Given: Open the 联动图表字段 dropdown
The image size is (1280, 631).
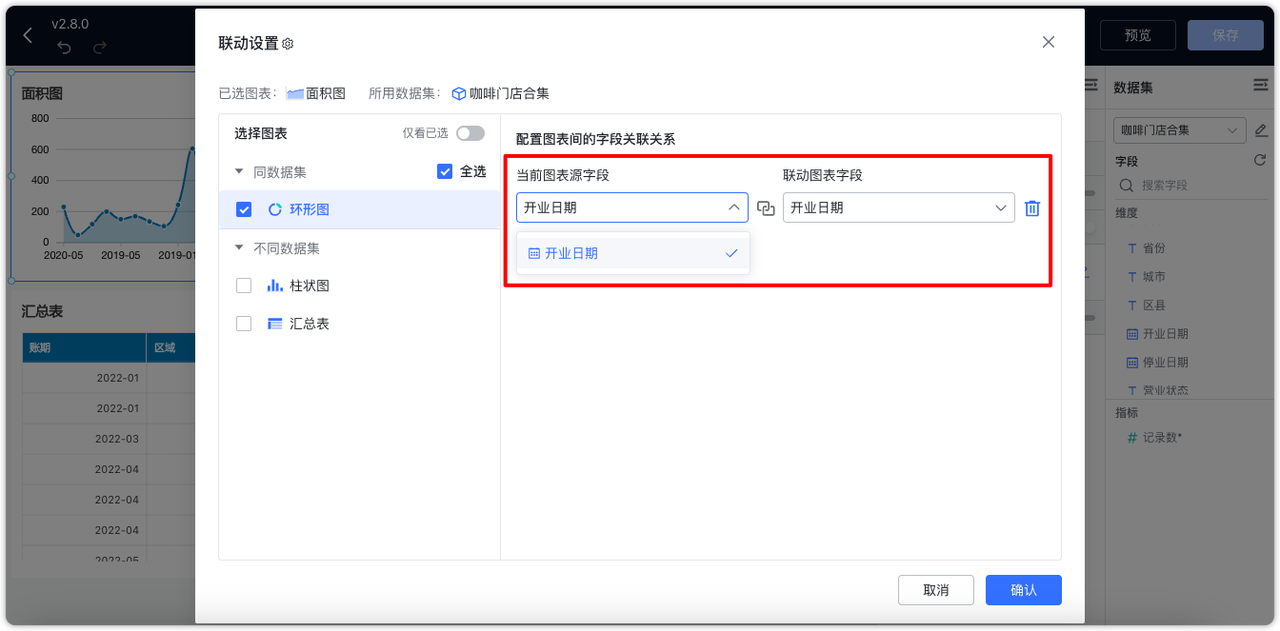Looking at the screenshot, I should 897,208.
